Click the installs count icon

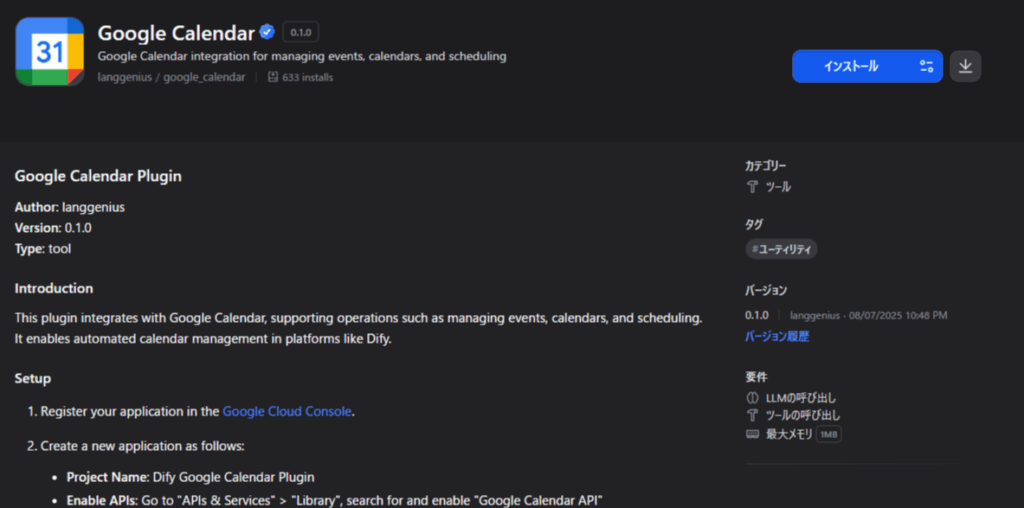click(272, 77)
